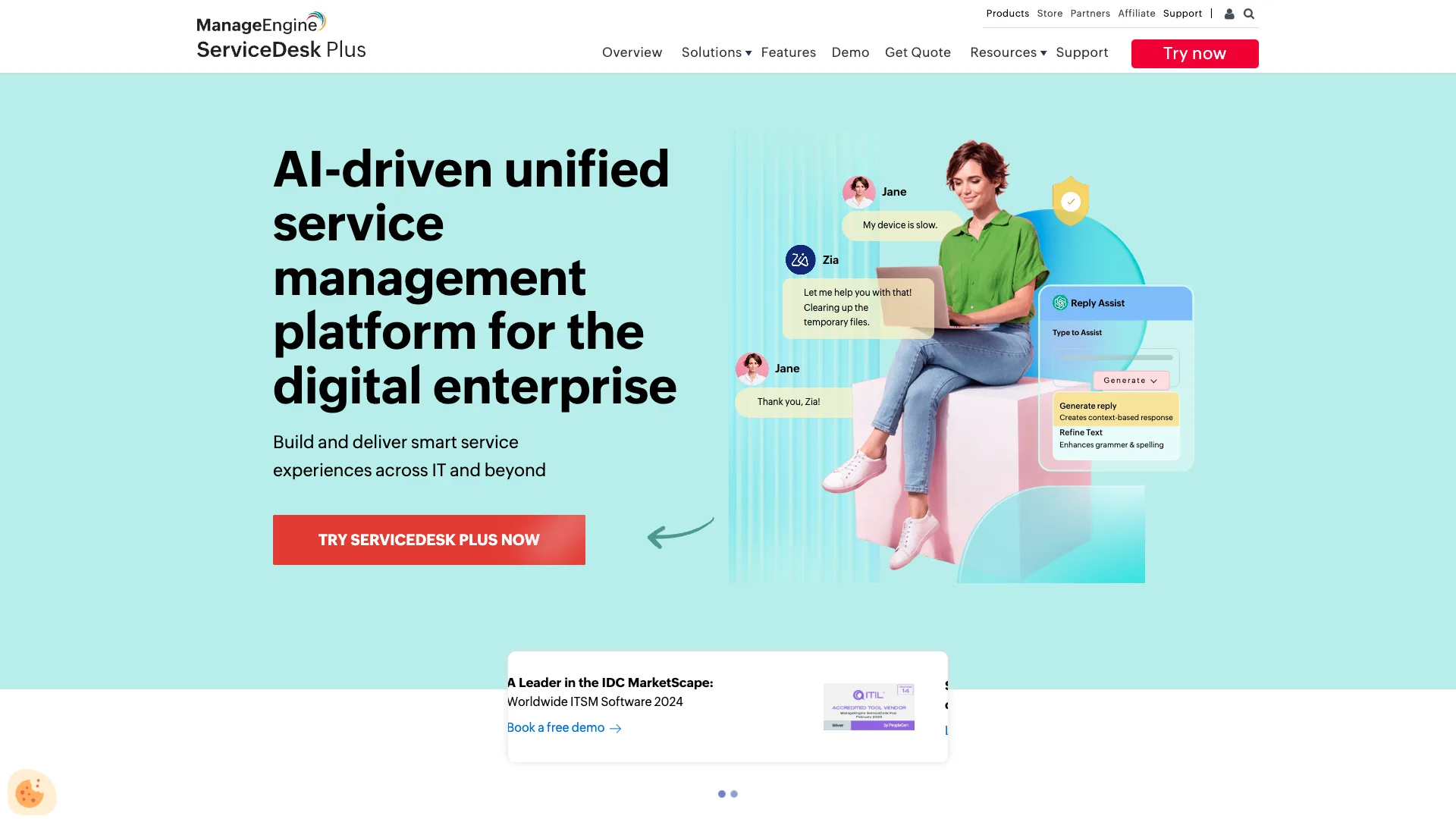Screen dimensions: 1456x819
Task: Click the 'Worldwide ITSM Software 2024' text
Action: pos(595,702)
